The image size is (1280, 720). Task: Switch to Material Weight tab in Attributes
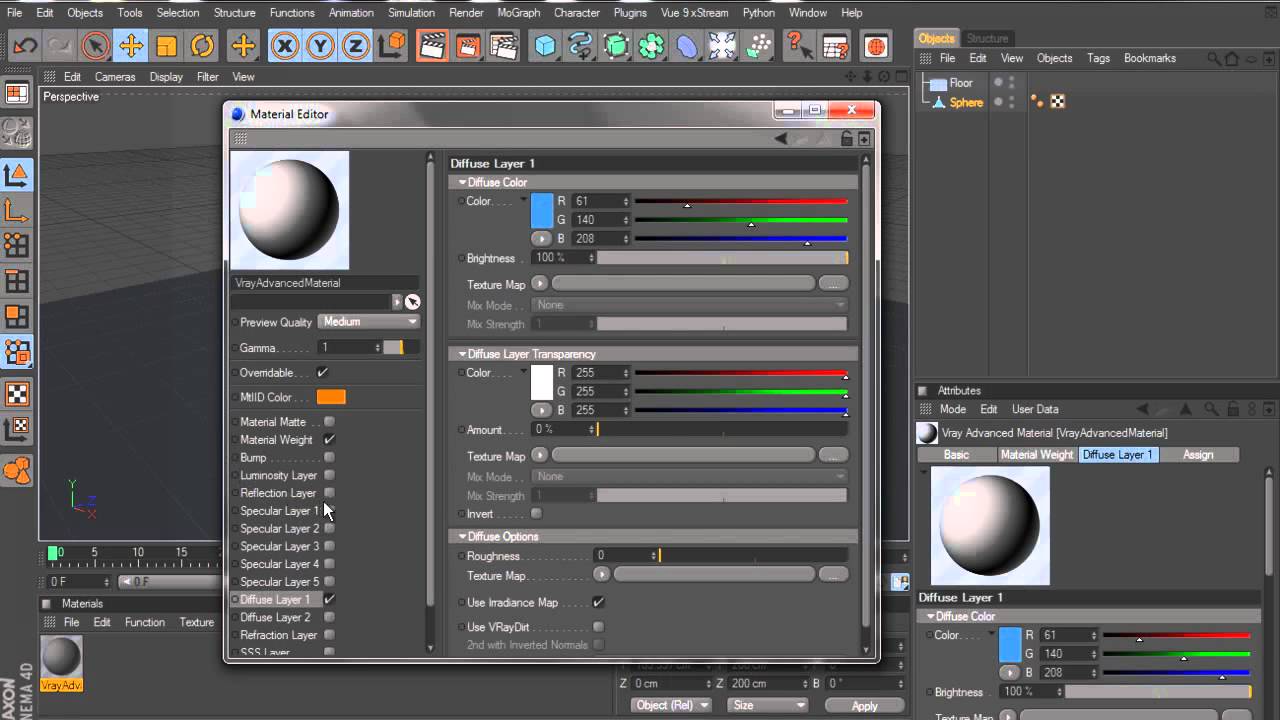(1037, 455)
